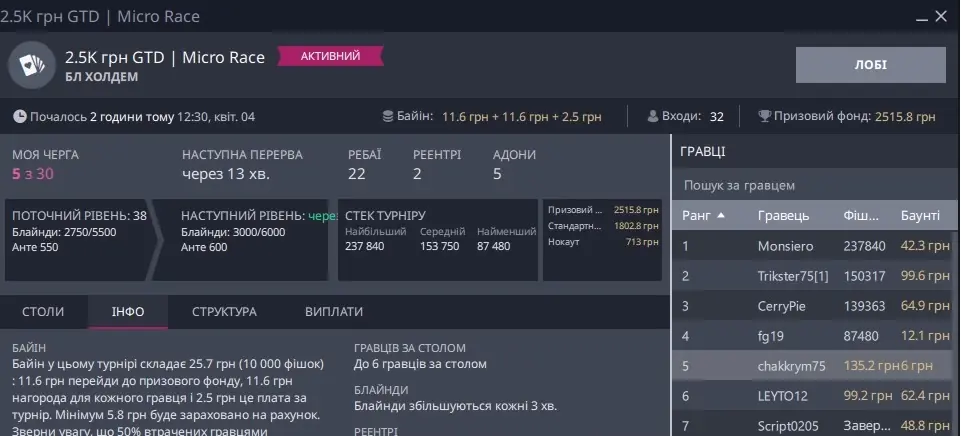Image resolution: width=961 pixels, height=436 pixels.
Task: Click the person icon next to Входи
Action: coord(654,117)
